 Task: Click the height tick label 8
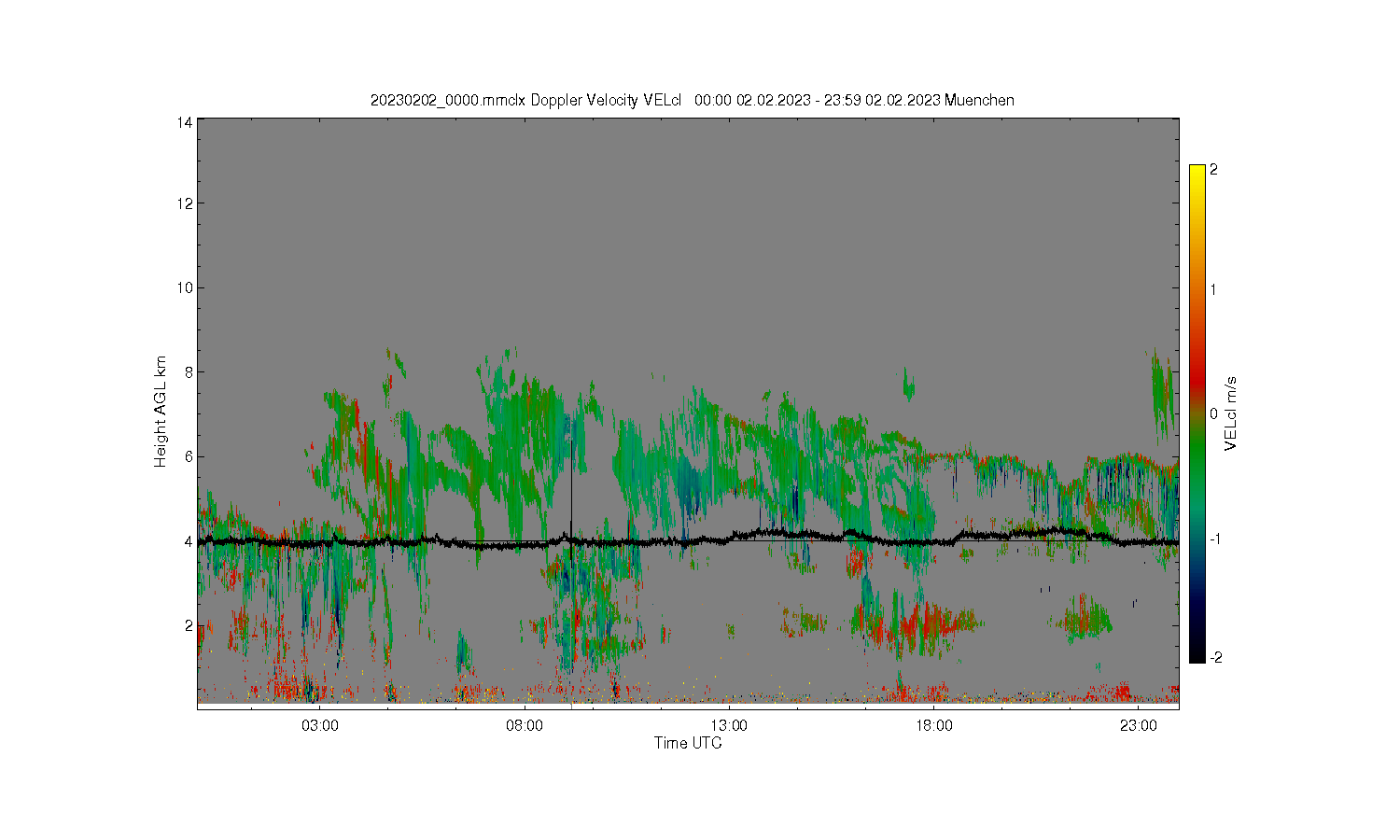click(189, 372)
